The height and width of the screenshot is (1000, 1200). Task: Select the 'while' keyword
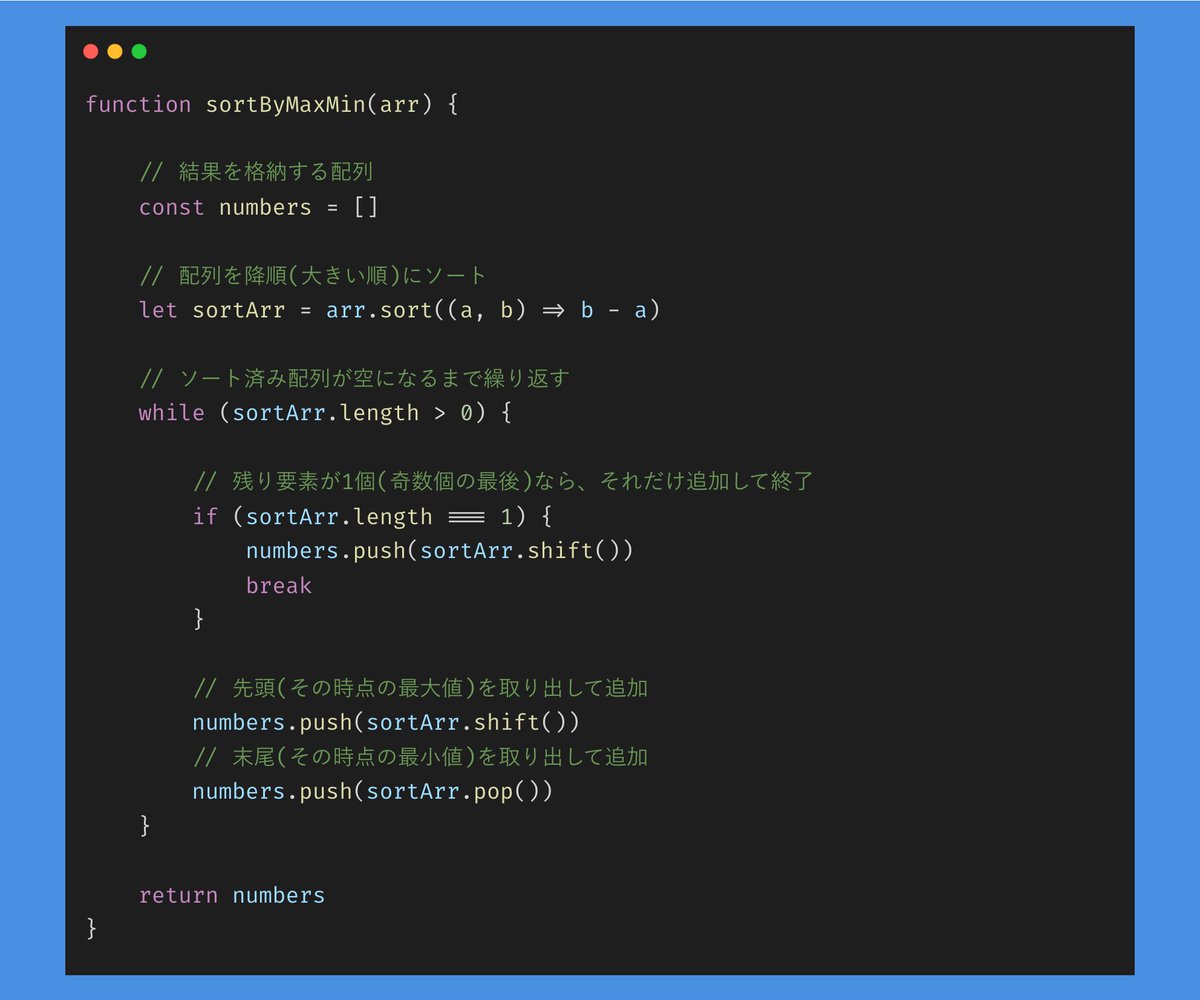click(171, 413)
